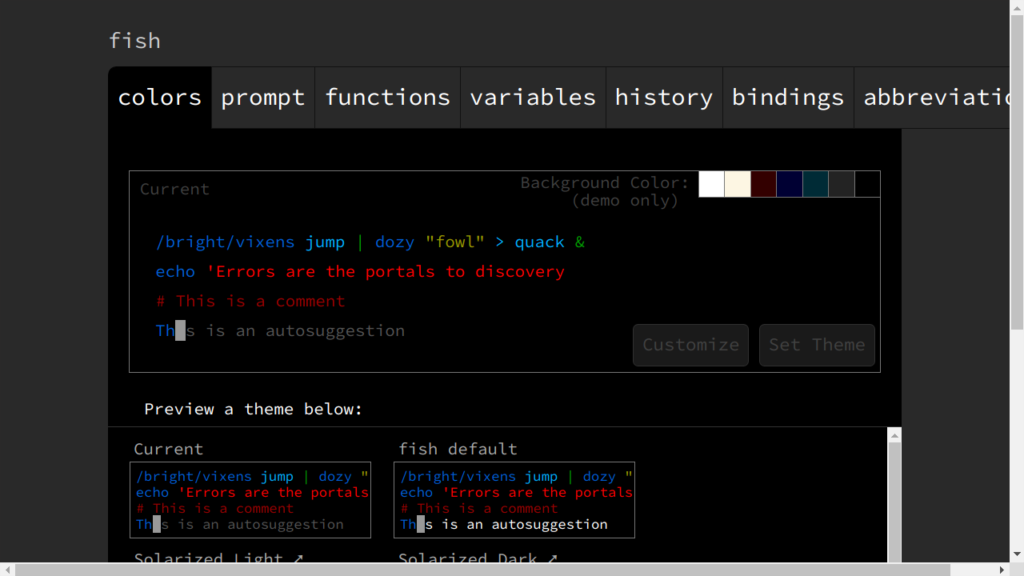The image size is (1024, 576).
Task: Click the 'Background Color:' label
Action: pyautogui.click(x=604, y=183)
